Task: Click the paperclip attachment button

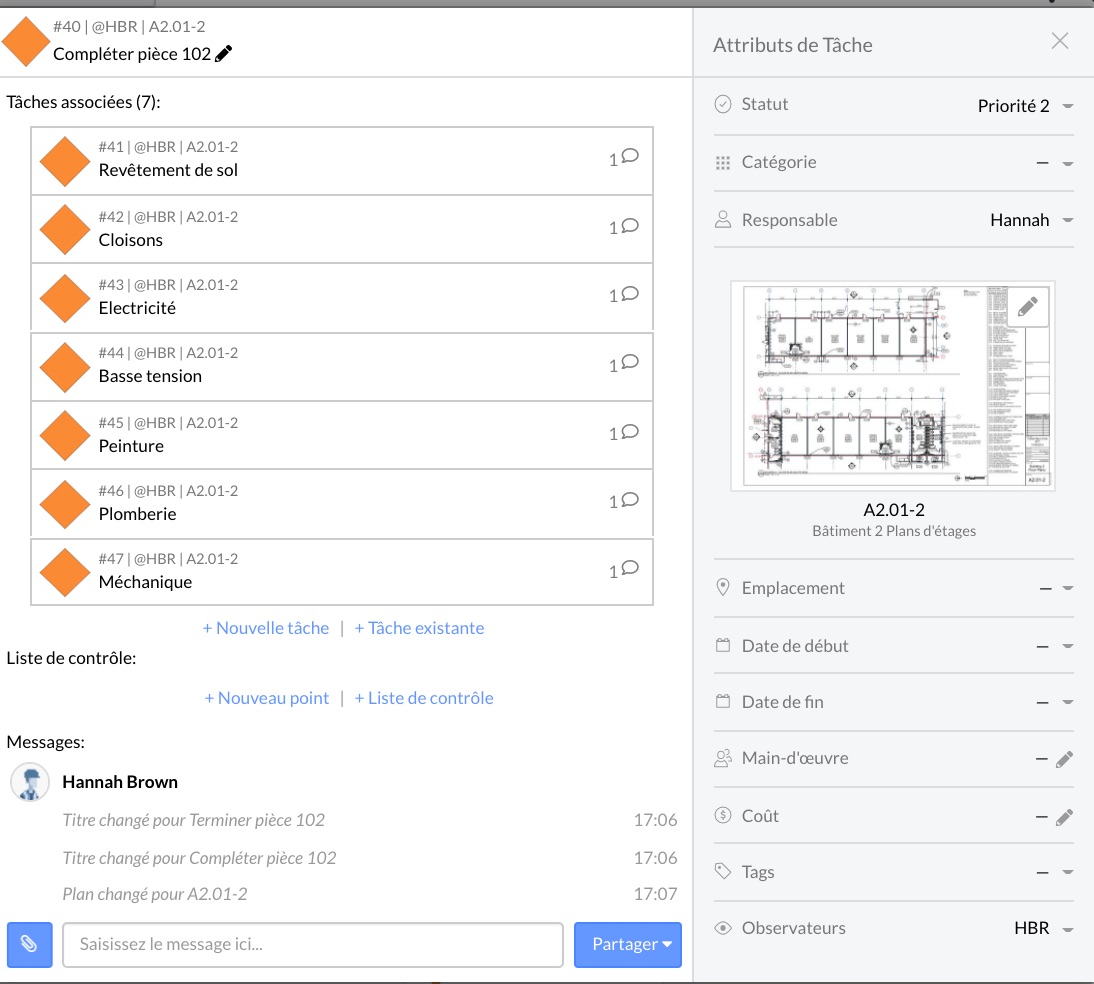Action: coord(29,944)
